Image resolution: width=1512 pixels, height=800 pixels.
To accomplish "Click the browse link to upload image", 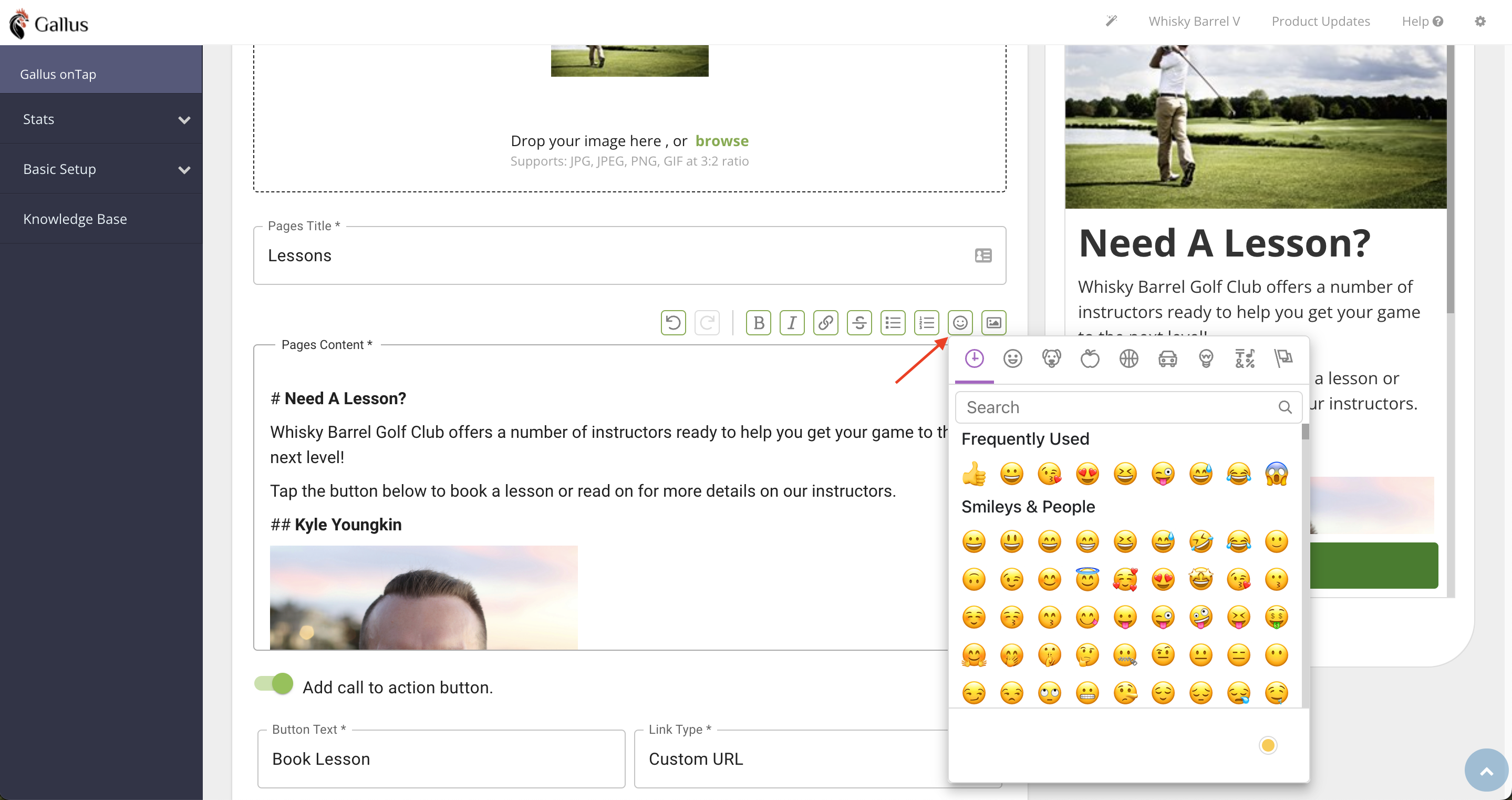I will pyautogui.click(x=722, y=141).
